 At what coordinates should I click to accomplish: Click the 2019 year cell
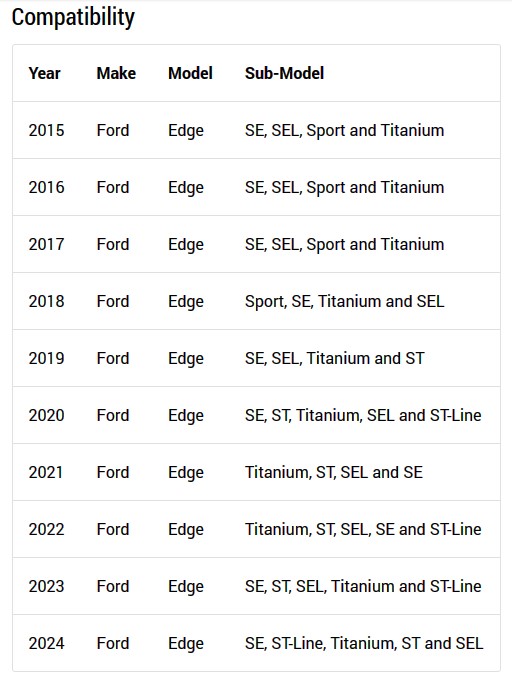pos(46,359)
